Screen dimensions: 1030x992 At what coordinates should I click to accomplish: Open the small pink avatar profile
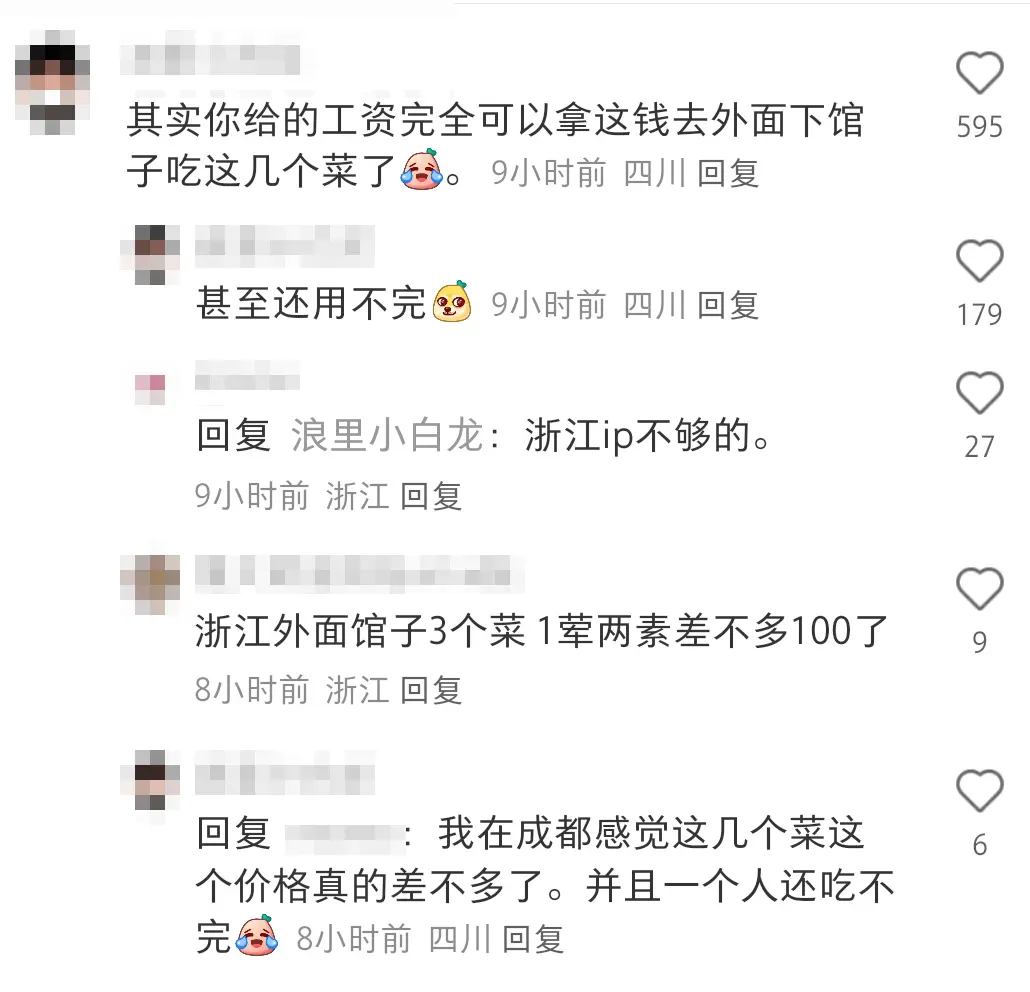click(x=150, y=389)
